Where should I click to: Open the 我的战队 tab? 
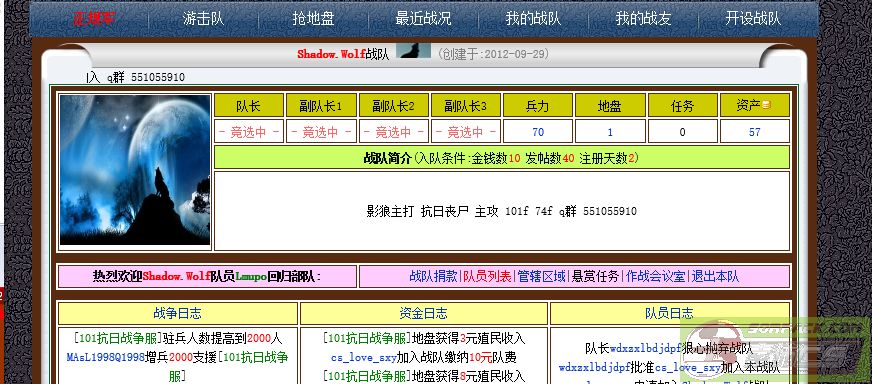(x=533, y=19)
